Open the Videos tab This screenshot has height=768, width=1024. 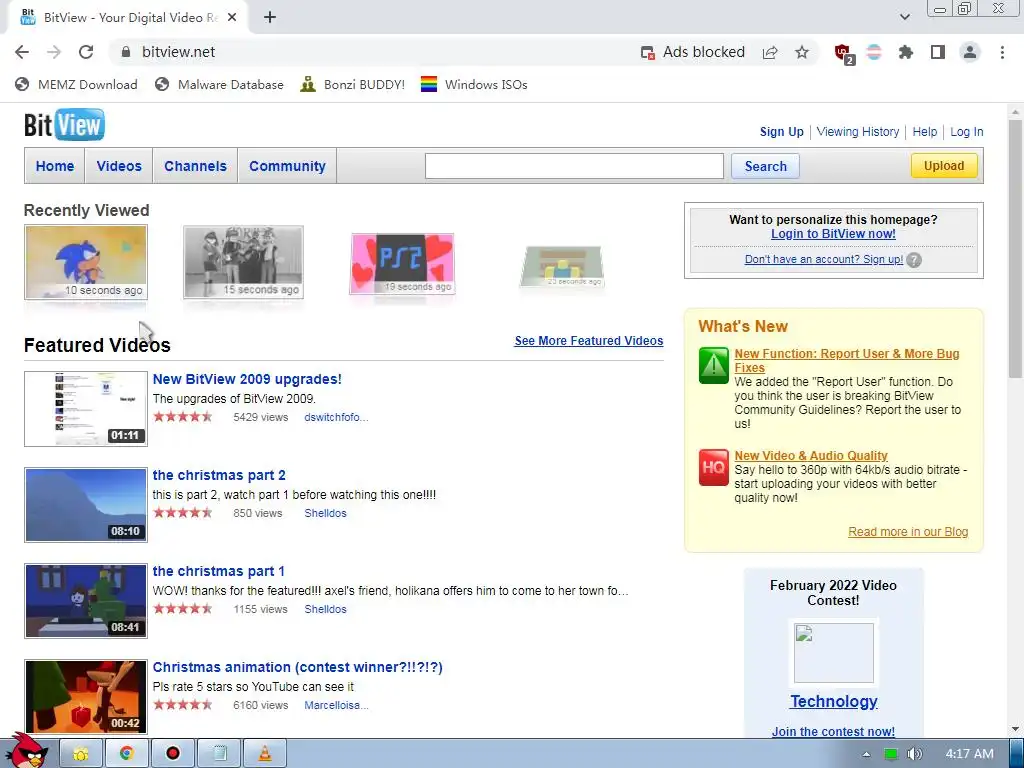pos(119,166)
